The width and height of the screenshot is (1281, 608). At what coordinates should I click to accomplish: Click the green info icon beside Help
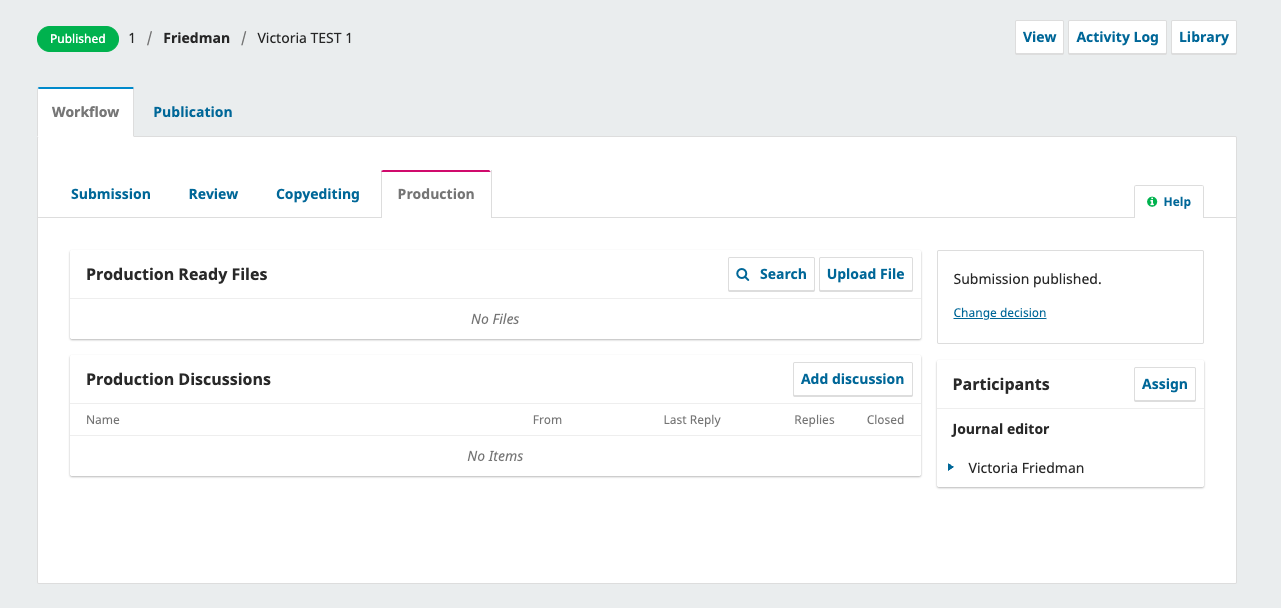(1152, 202)
